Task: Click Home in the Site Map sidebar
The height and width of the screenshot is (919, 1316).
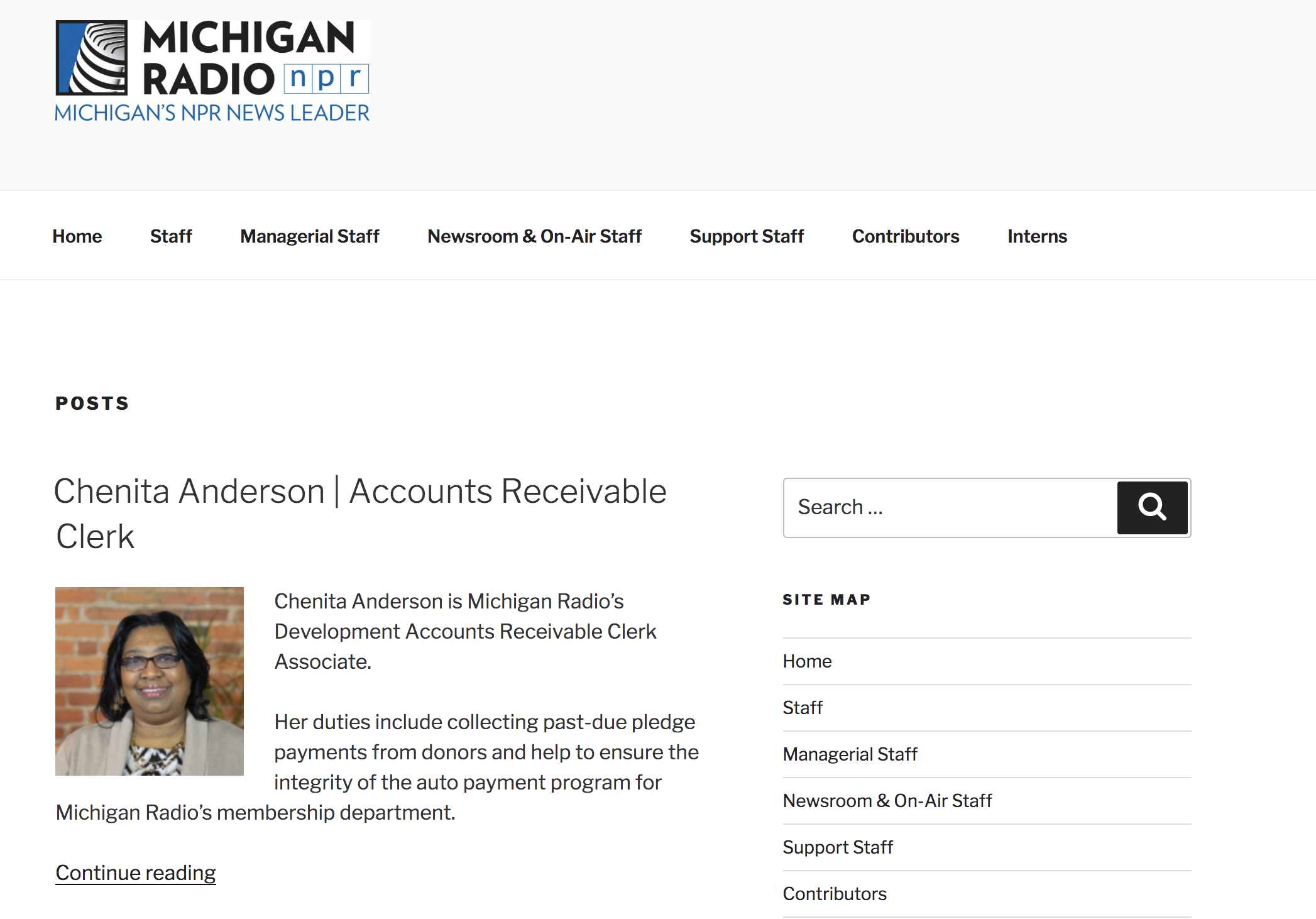Action: pos(807,661)
